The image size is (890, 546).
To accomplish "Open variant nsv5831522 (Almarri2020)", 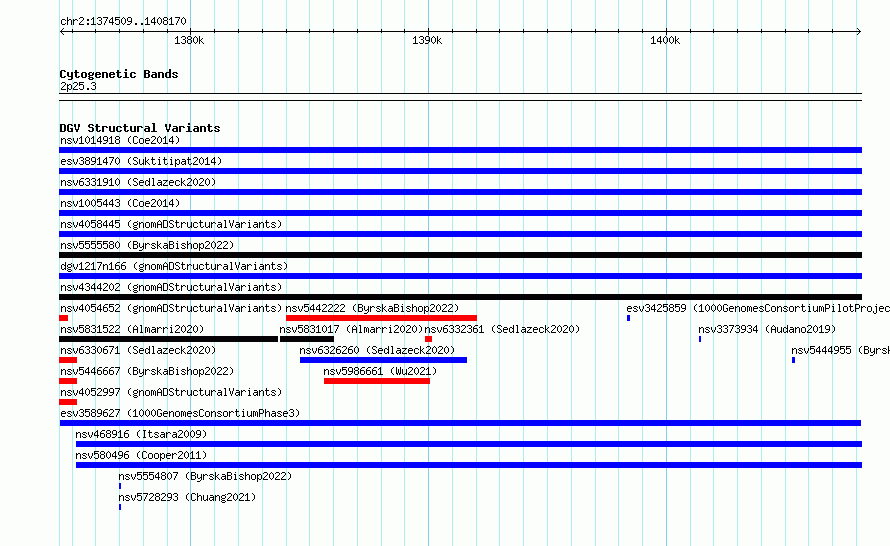I will coord(132,329).
